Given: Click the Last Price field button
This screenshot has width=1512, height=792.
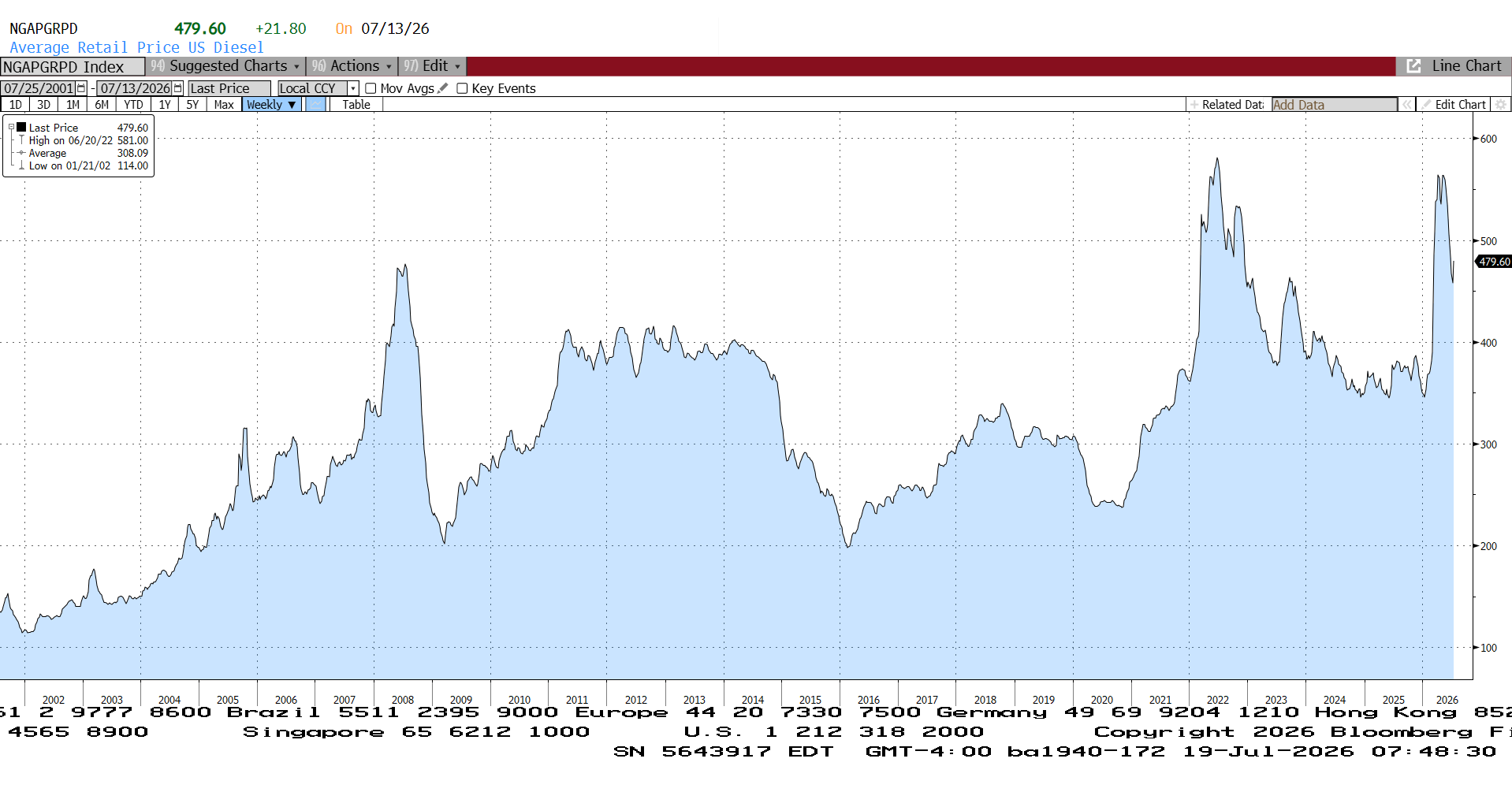Looking at the screenshot, I should 229,88.
